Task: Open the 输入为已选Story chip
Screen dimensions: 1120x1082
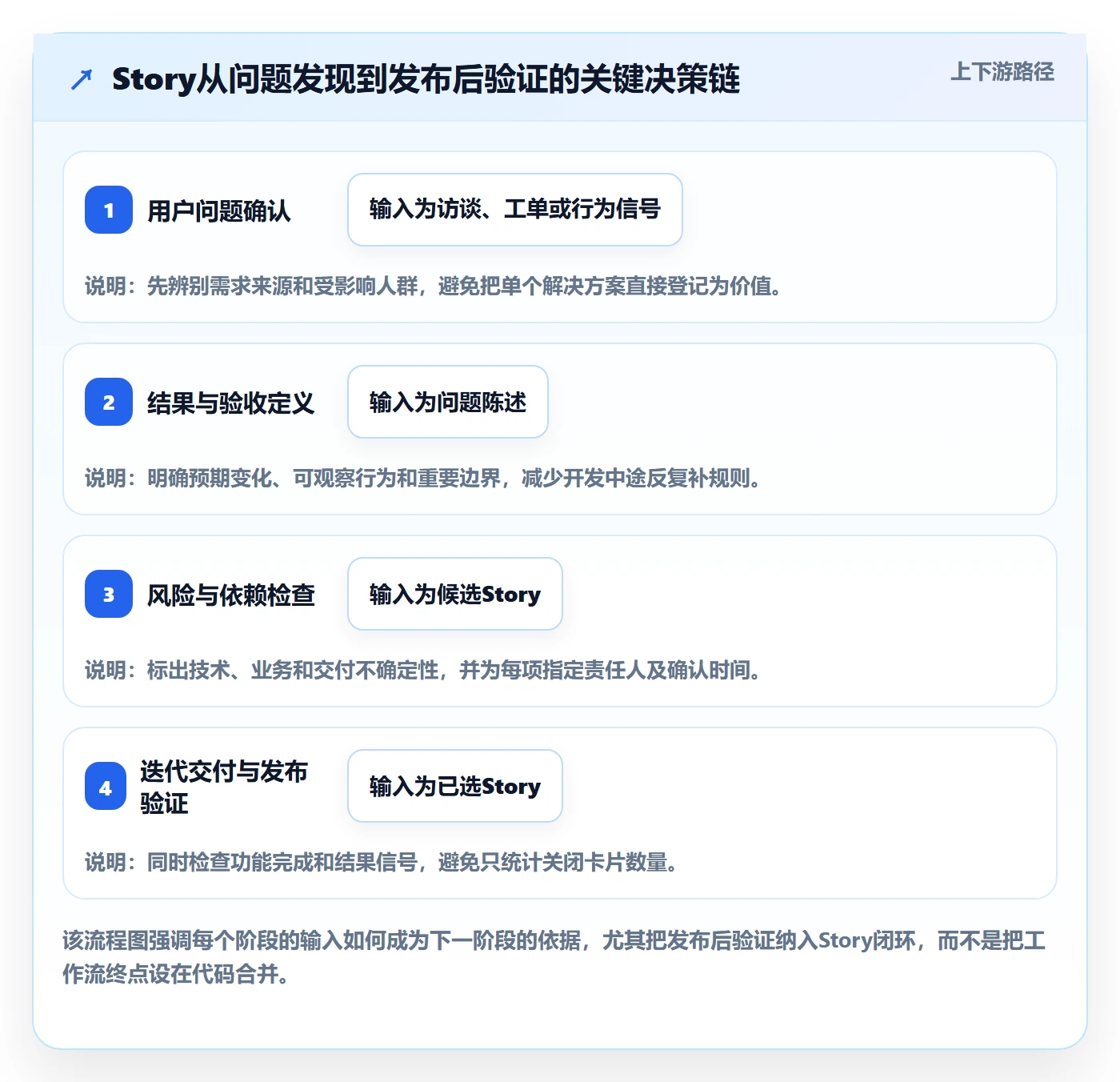Action: point(455,786)
